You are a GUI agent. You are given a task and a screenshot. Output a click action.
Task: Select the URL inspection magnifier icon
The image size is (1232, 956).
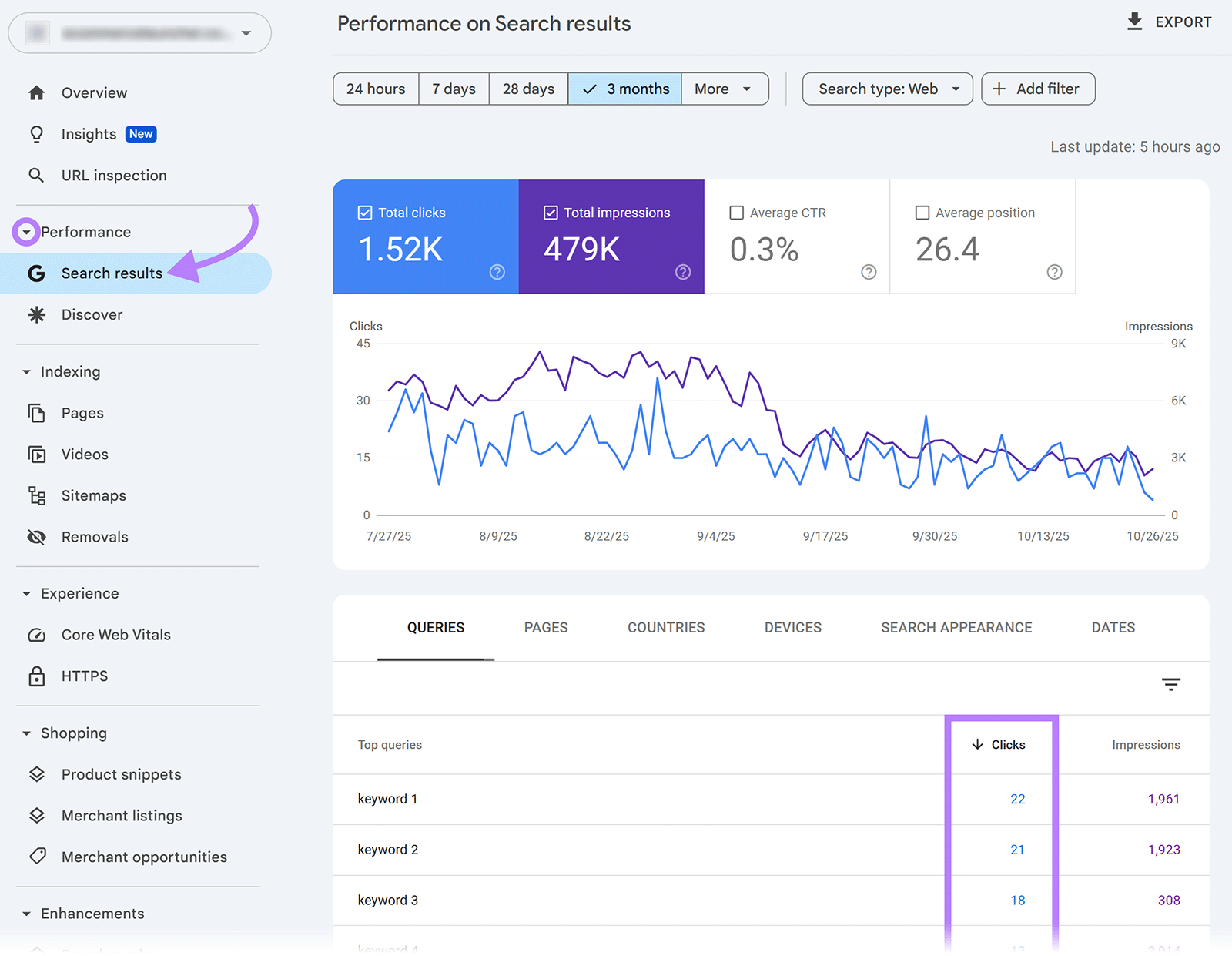[36, 175]
